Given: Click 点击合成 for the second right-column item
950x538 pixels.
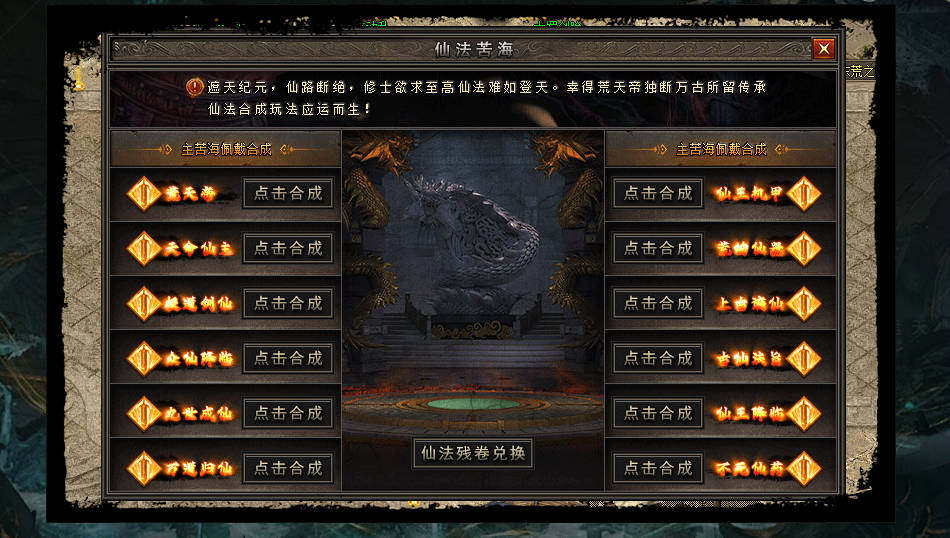Looking at the screenshot, I should click(x=658, y=248).
